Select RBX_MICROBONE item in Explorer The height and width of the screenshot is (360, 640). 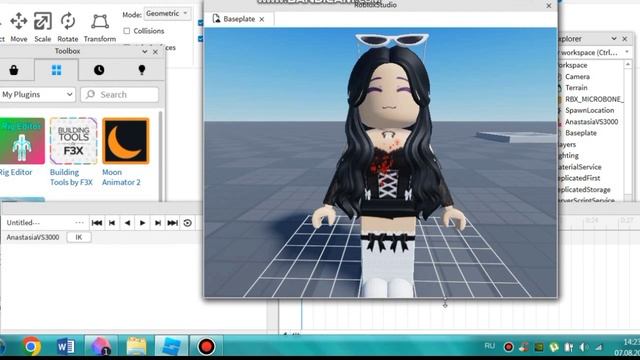(x=593, y=99)
